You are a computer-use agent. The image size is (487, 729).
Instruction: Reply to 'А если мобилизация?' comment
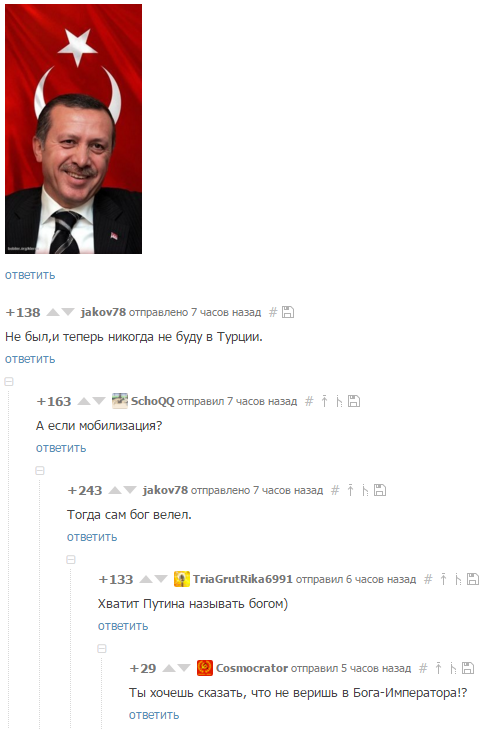pyautogui.click(x=61, y=448)
